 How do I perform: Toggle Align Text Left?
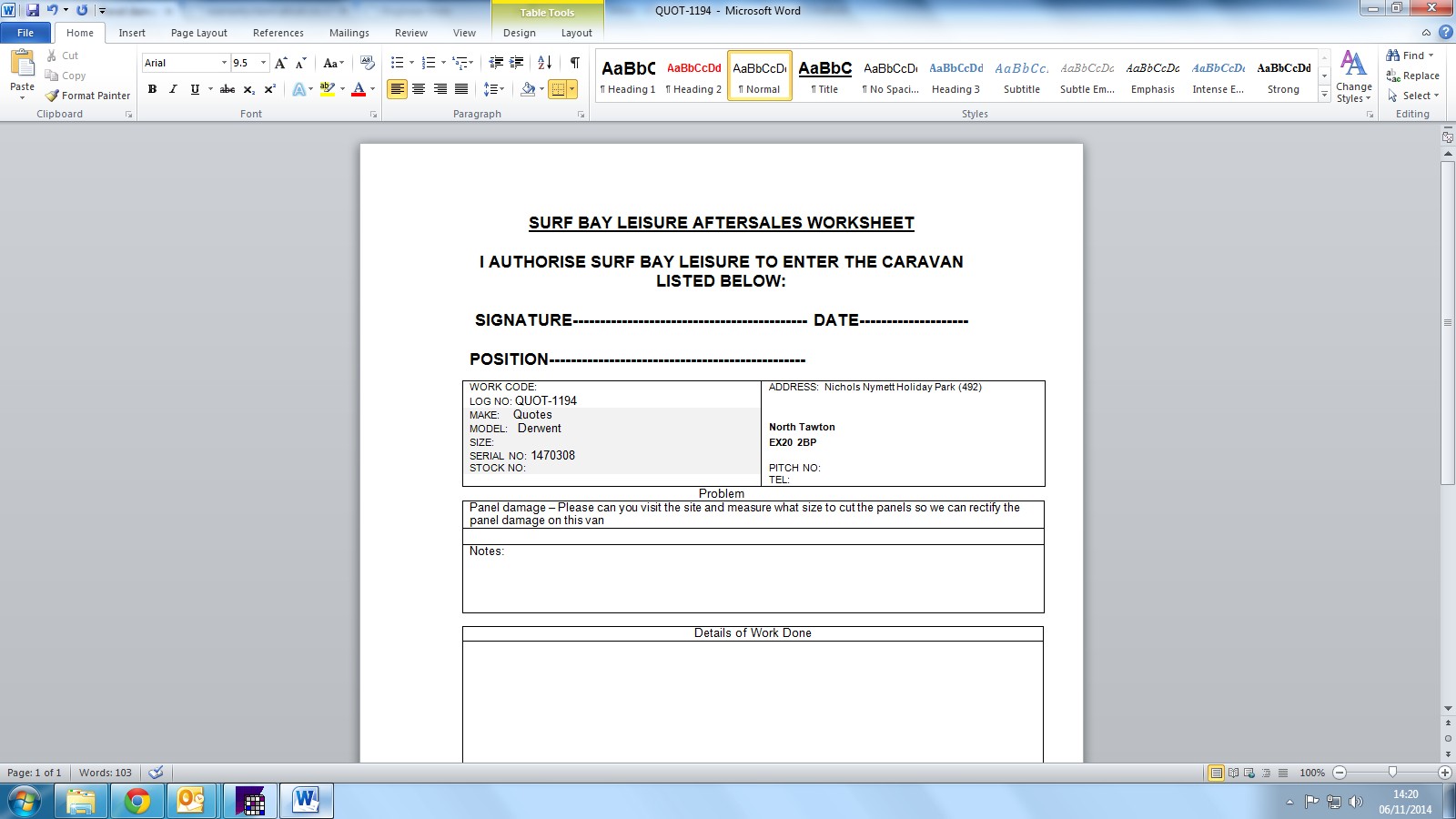coord(397,89)
